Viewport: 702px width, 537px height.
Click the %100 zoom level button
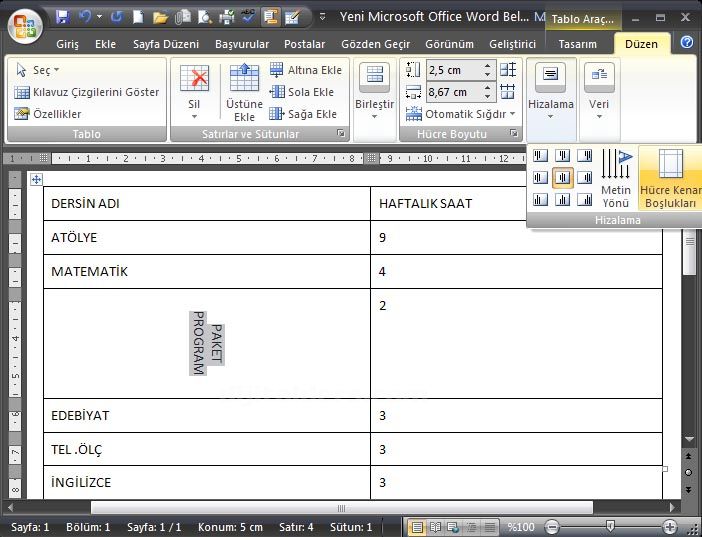[521, 527]
